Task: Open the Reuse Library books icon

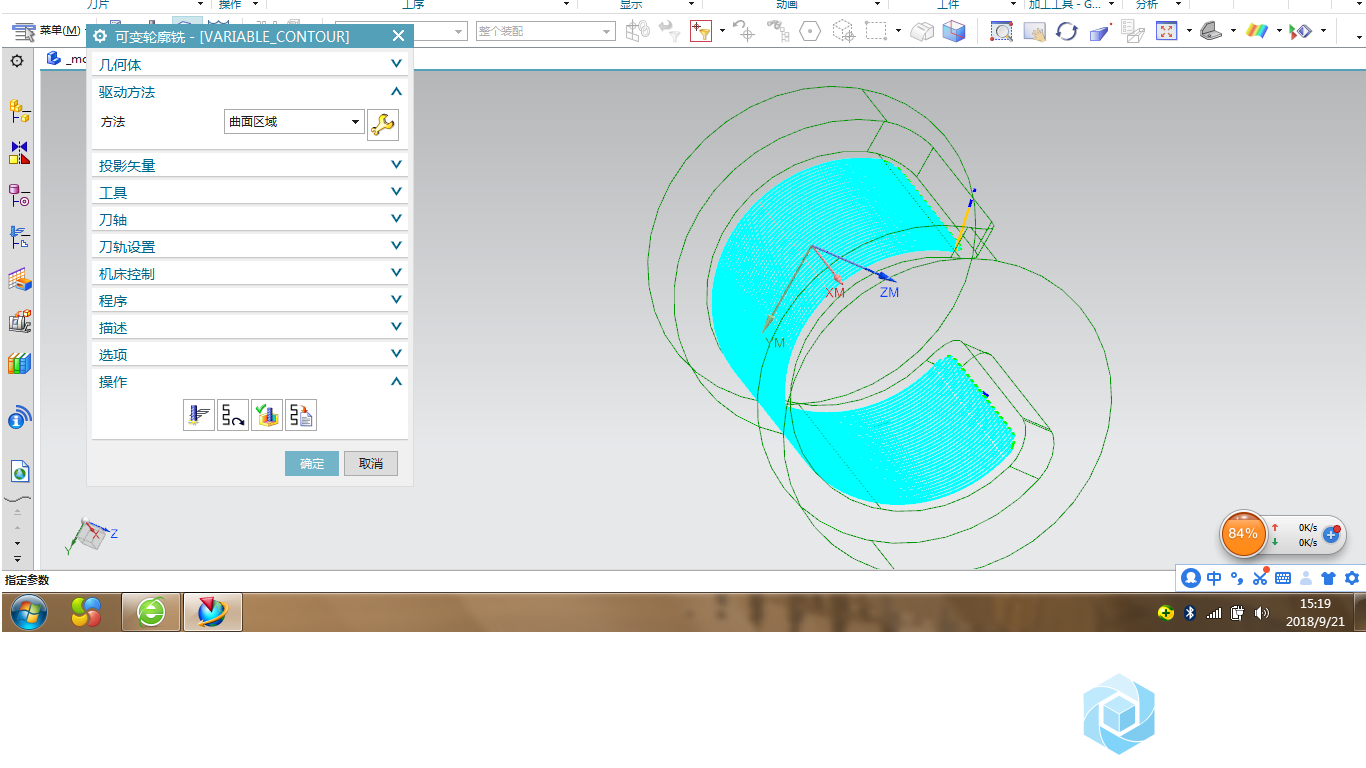Action: coord(19,363)
